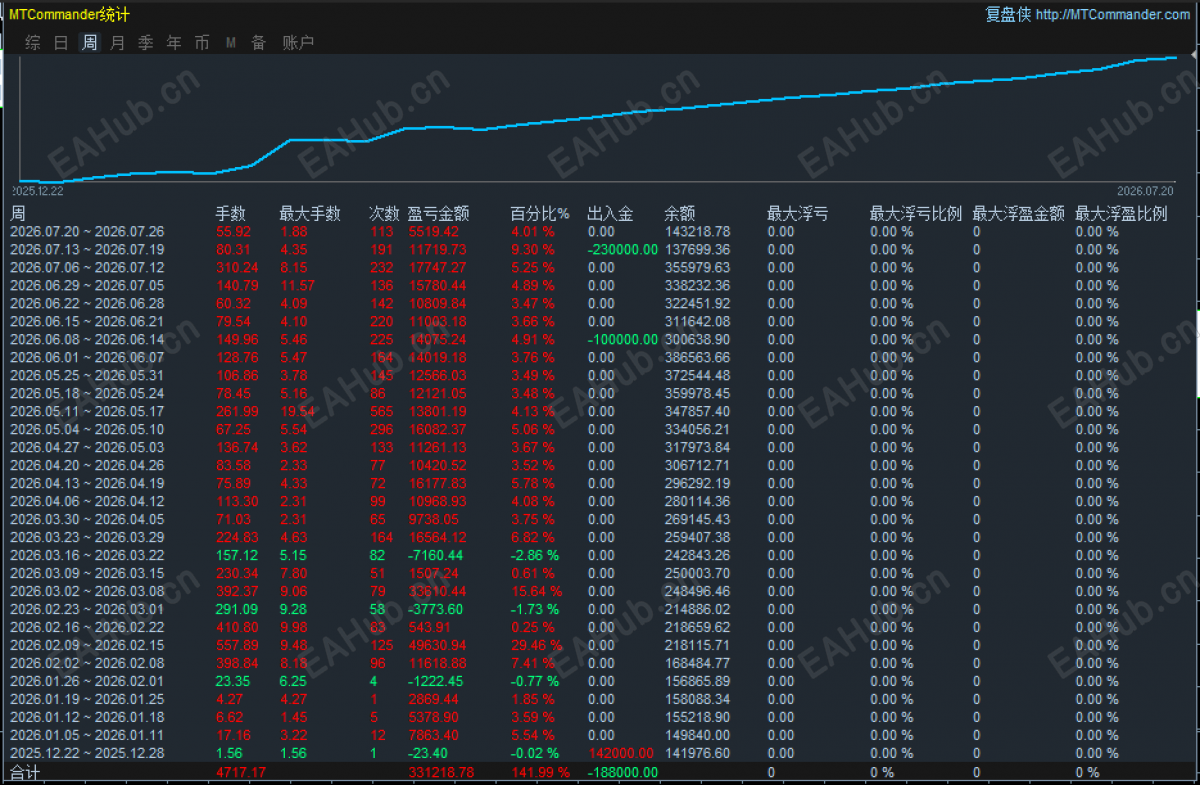Image resolution: width=1200 pixels, height=785 pixels.
Task: Click the -230000.00 withdrawal amount
Action: pyautogui.click(x=622, y=249)
